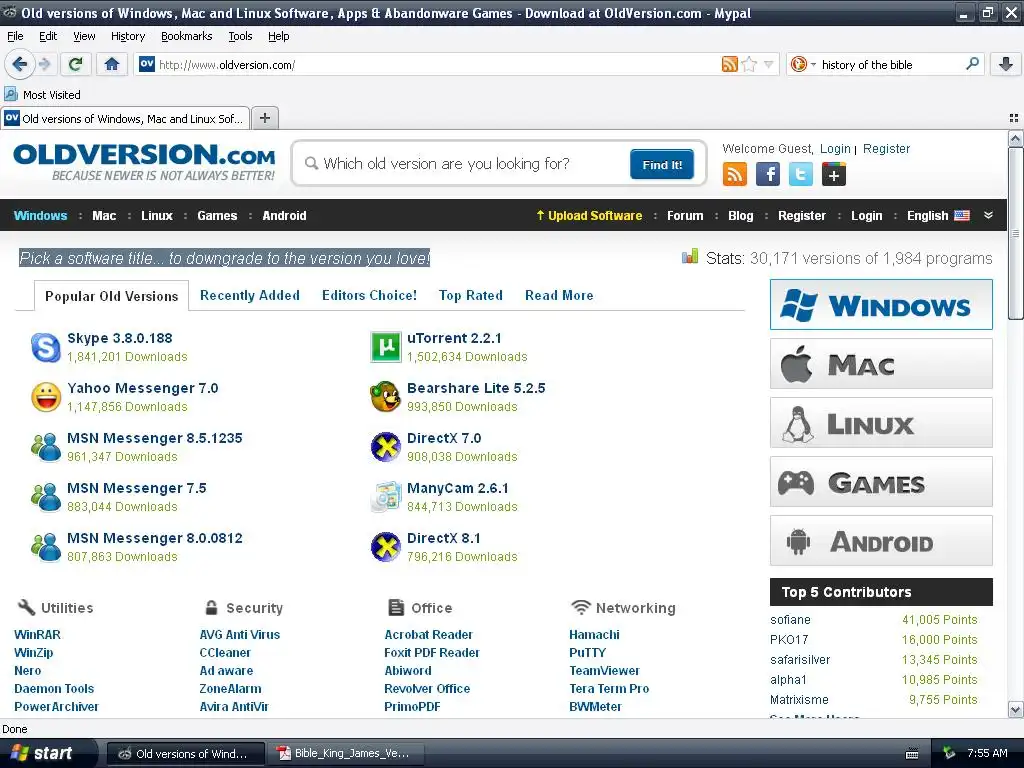Select the Linux category button

(x=881, y=423)
